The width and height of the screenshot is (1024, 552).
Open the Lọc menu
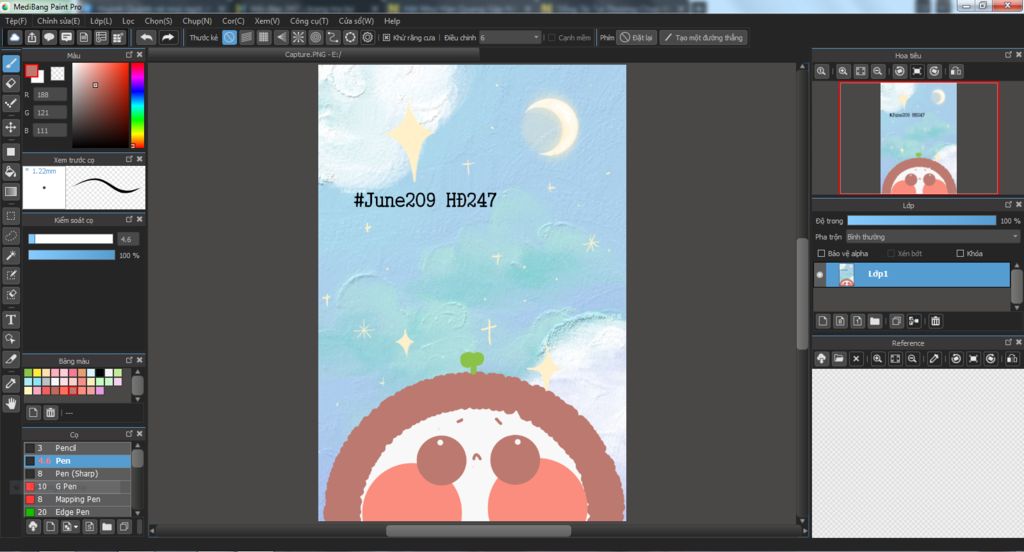coord(128,21)
